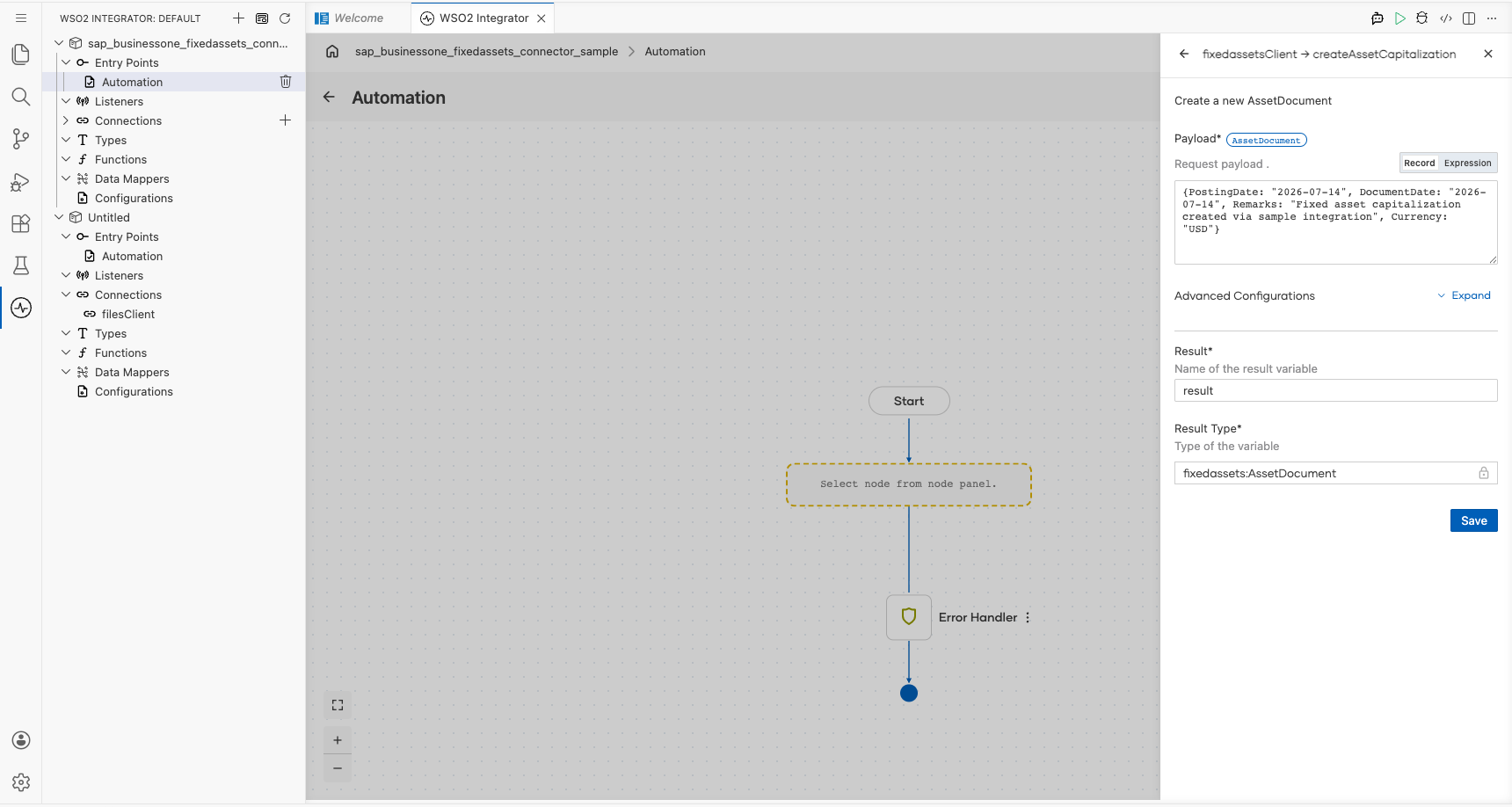Open the Run and Debug view
Viewport: 1512px width, 807px height.
pos(21,181)
